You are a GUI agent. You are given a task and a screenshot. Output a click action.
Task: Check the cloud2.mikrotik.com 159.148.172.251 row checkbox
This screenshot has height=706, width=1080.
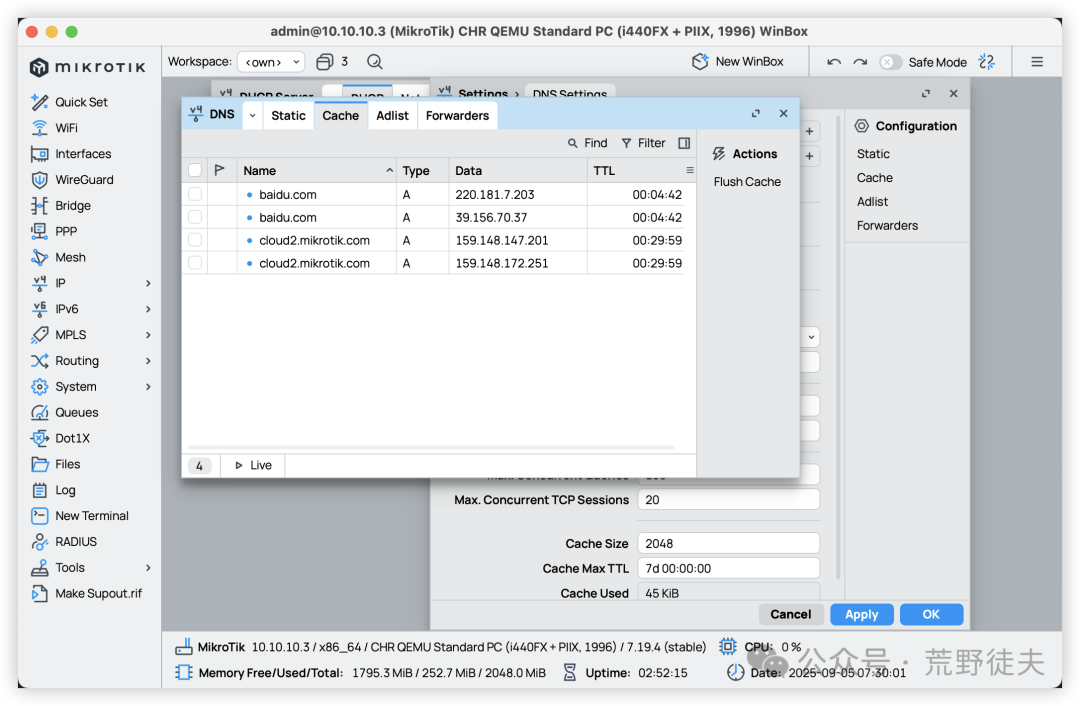click(x=195, y=263)
